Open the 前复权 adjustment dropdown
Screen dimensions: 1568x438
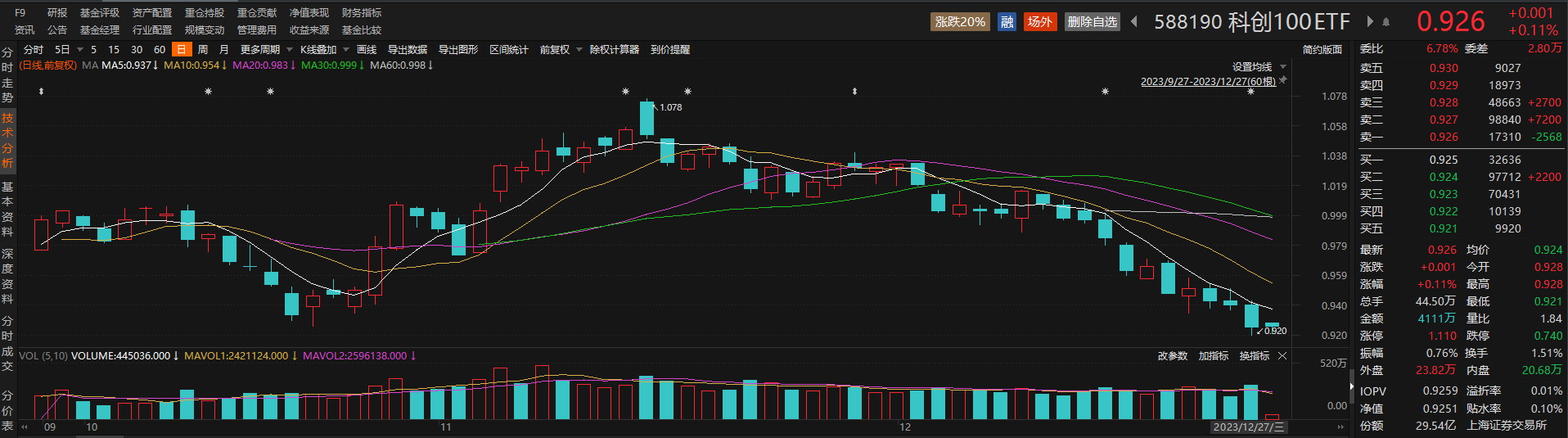[560, 50]
